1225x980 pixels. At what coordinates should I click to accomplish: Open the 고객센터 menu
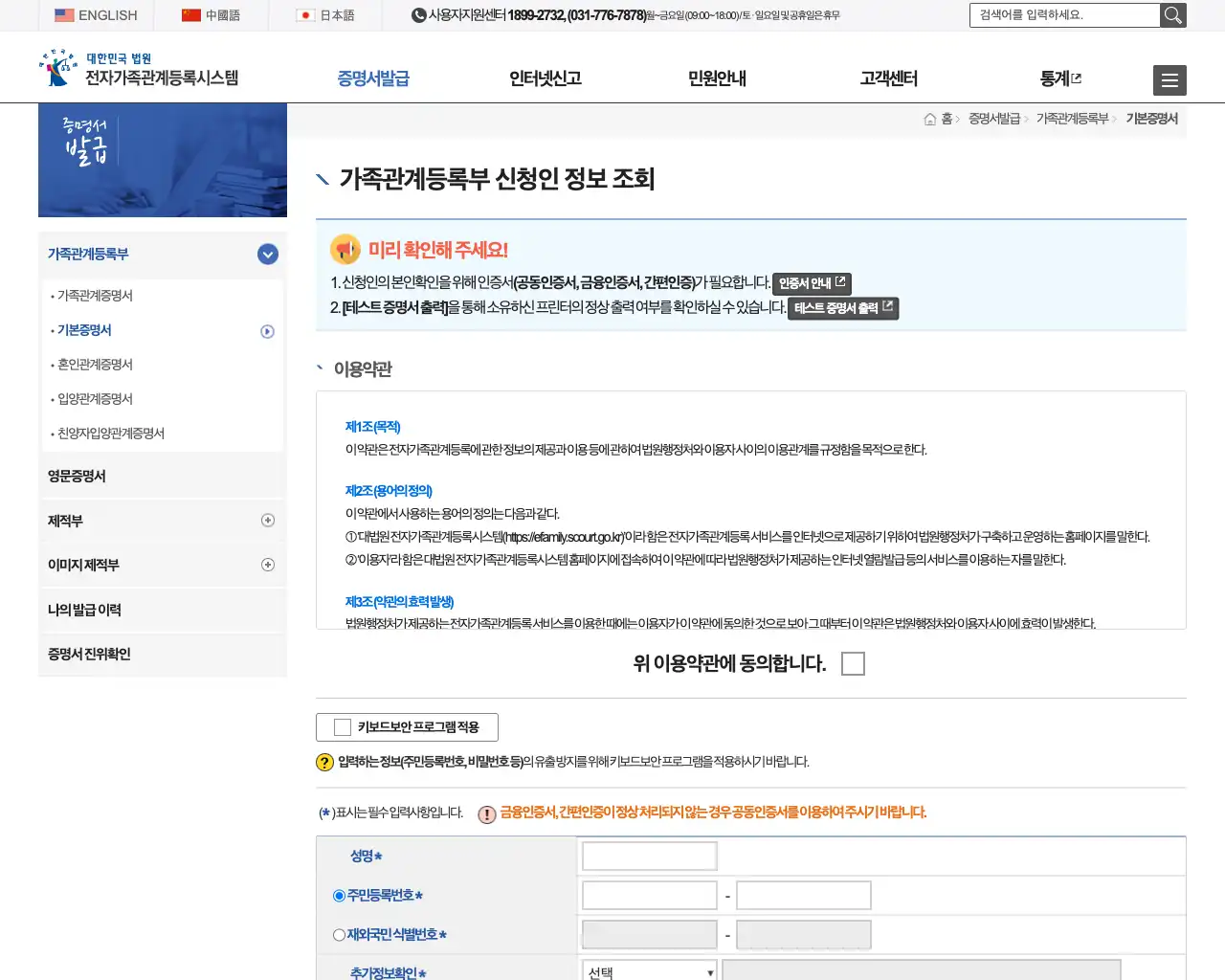click(888, 79)
